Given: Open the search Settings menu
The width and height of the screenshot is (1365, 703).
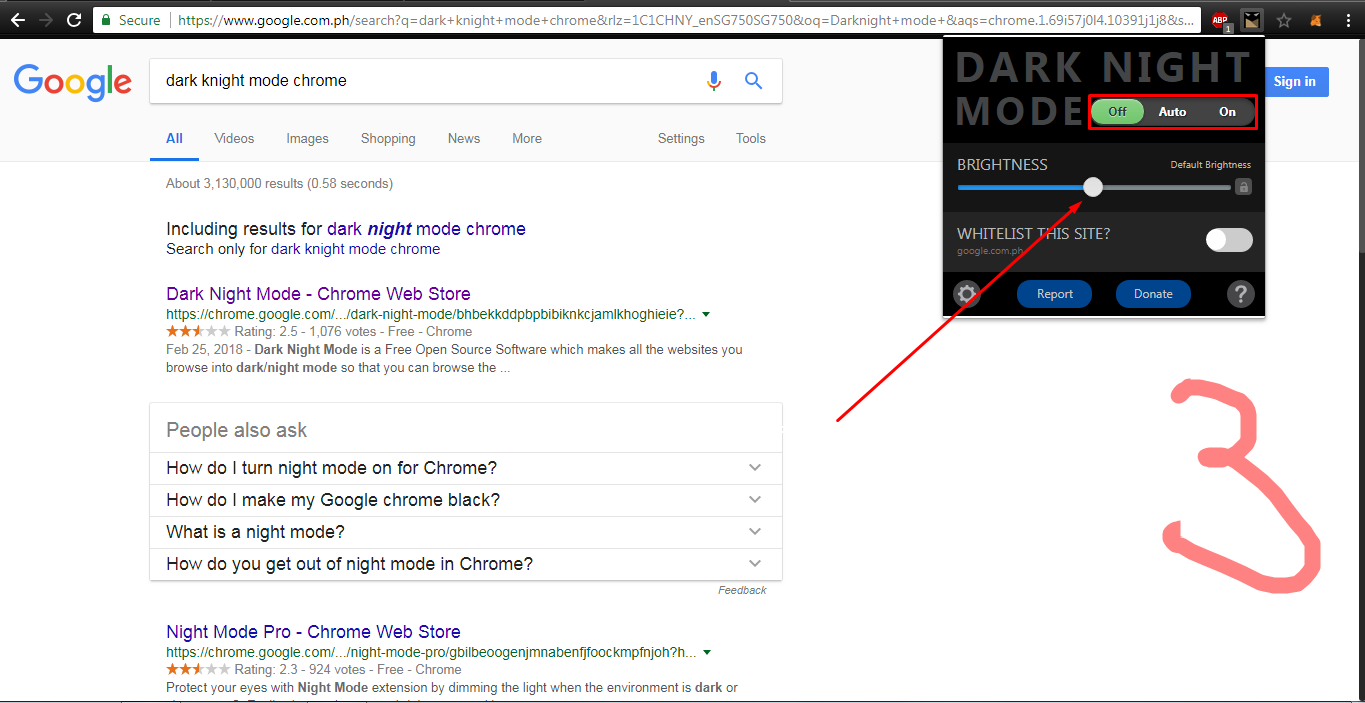Looking at the screenshot, I should click(681, 139).
